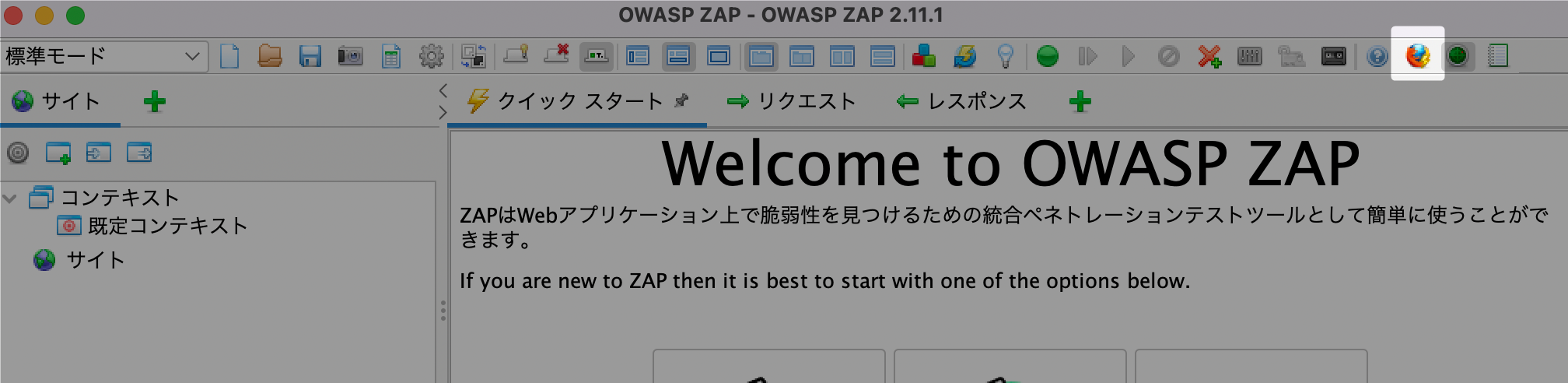Viewport: 1568px width, 383px height.
Task: Click the grey Drop request circle icon
Action: tap(1168, 56)
